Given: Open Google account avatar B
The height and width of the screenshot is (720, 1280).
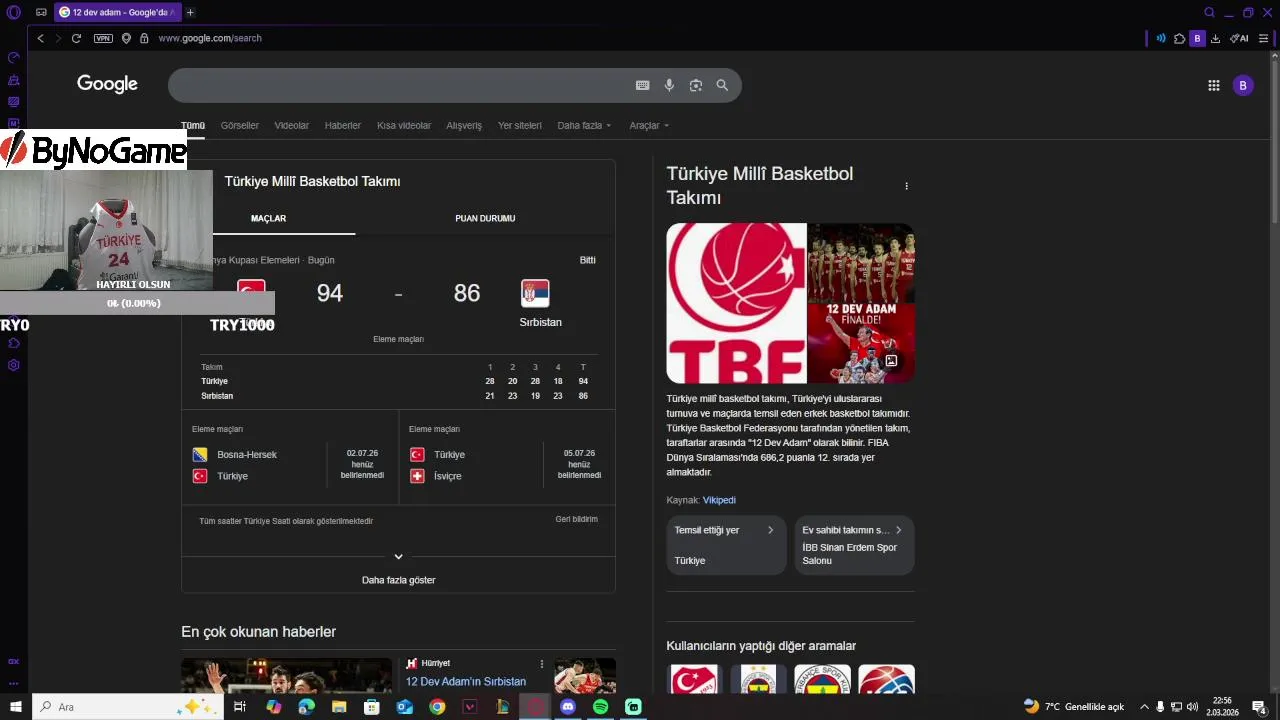Looking at the screenshot, I should pos(1243,86).
